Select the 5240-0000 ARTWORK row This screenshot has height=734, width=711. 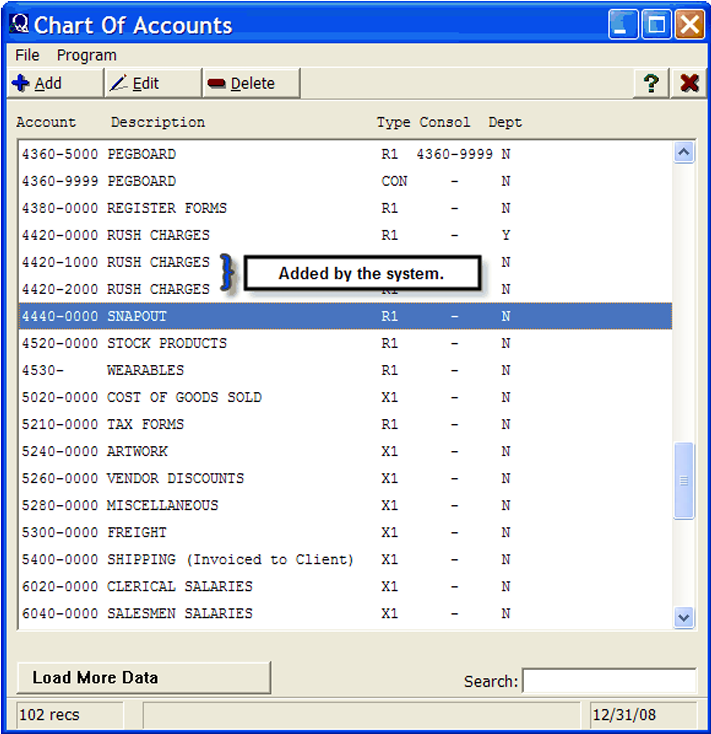pyautogui.click(x=345, y=451)
